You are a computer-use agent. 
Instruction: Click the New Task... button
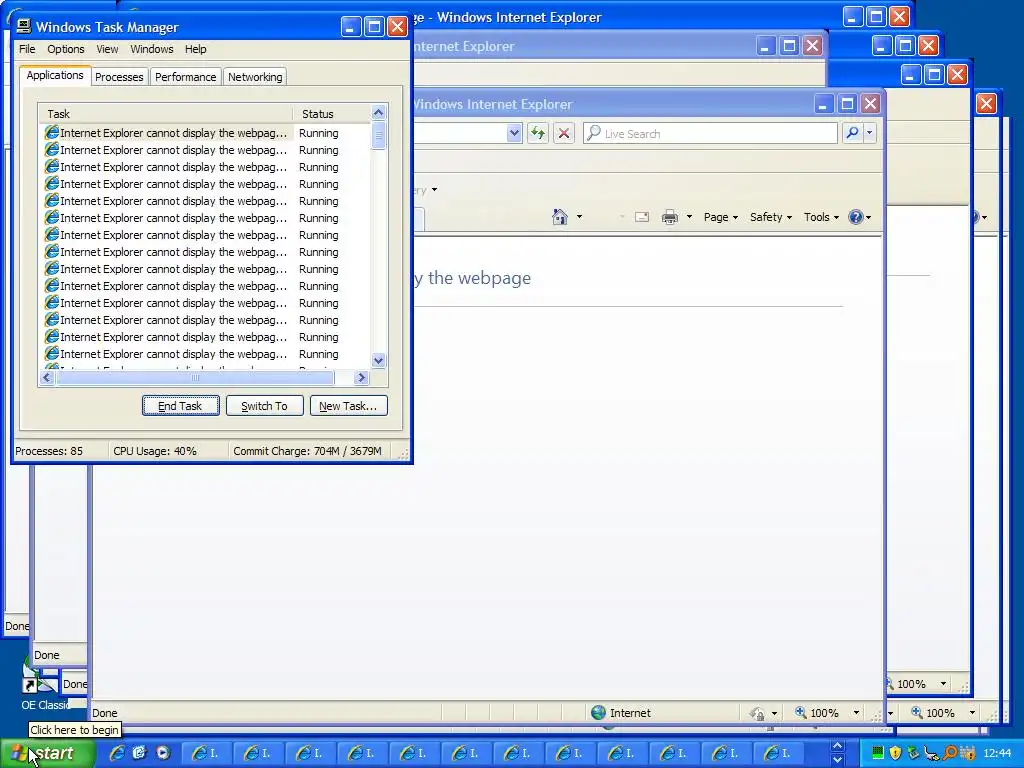click(x=348, y=406)
